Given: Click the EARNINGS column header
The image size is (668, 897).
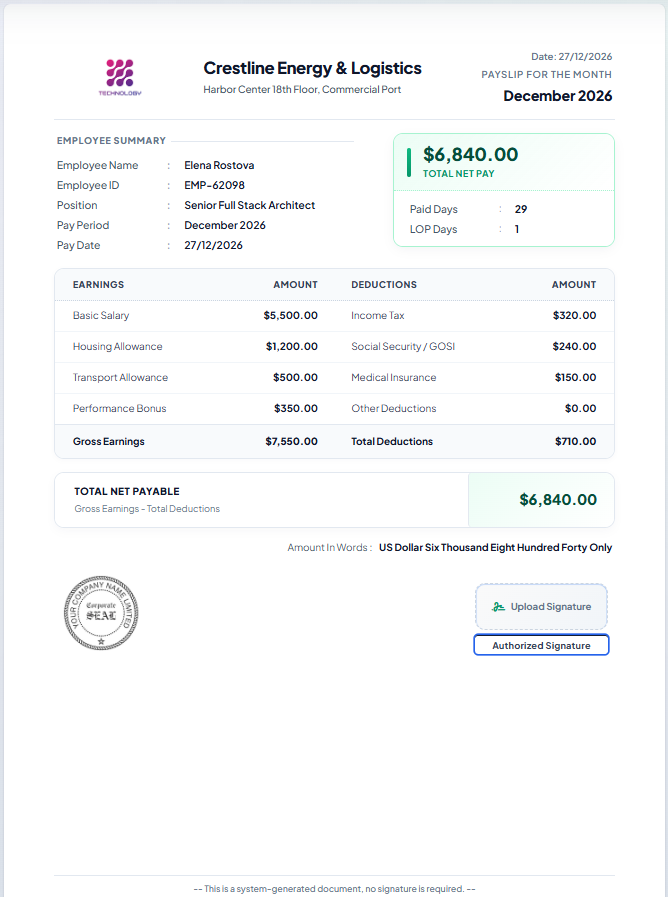Looking at the screenshot, I should pyautogui.click(x=98, y=284).
